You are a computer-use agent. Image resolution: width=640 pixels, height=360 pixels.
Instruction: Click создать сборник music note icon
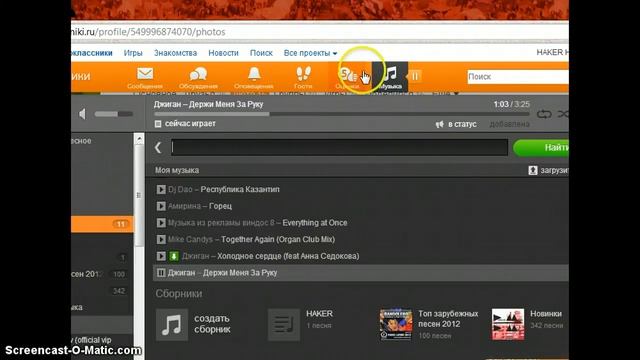click(x=172, y=324)
